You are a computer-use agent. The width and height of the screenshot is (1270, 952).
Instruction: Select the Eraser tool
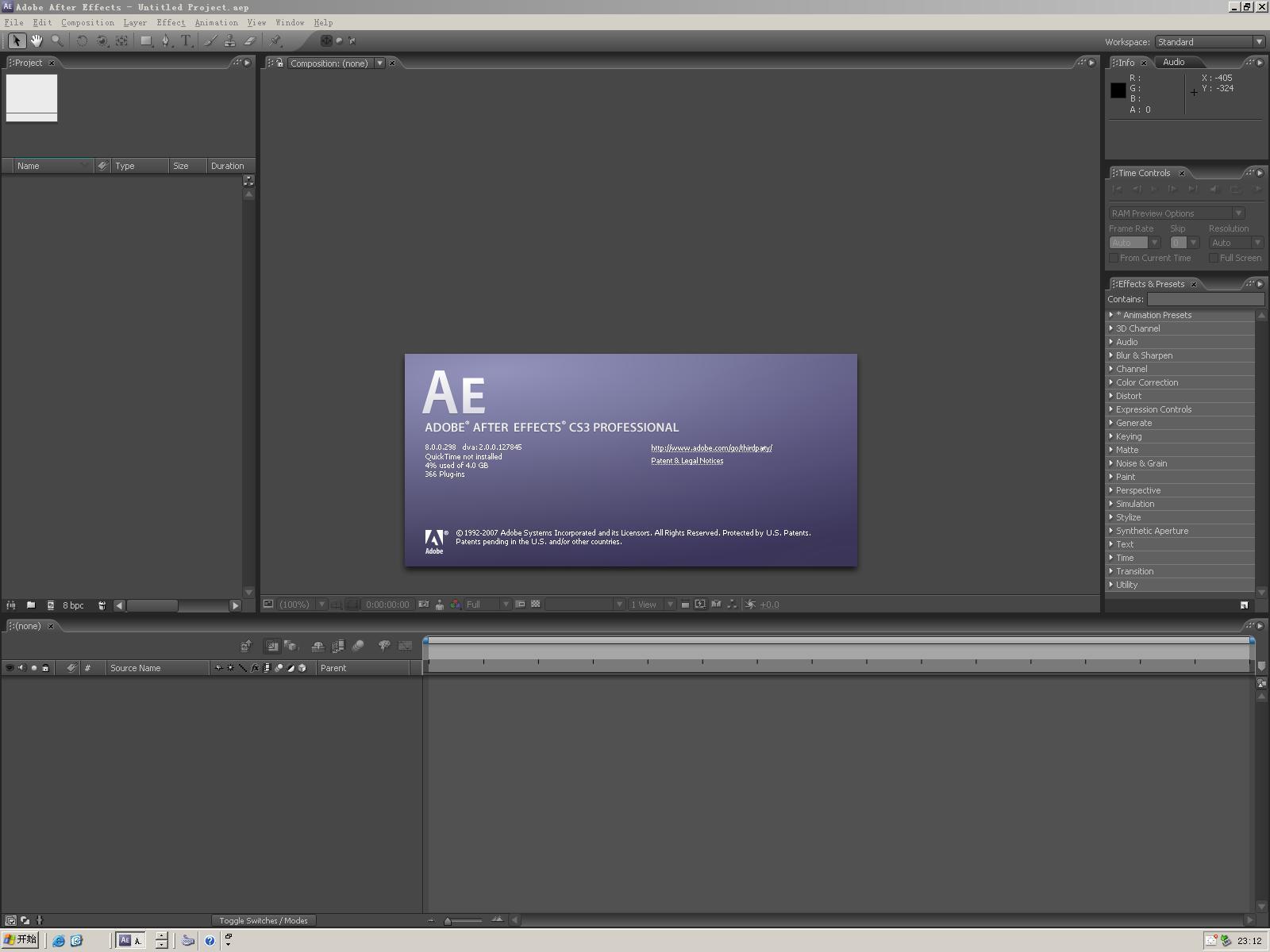(250, 40)
